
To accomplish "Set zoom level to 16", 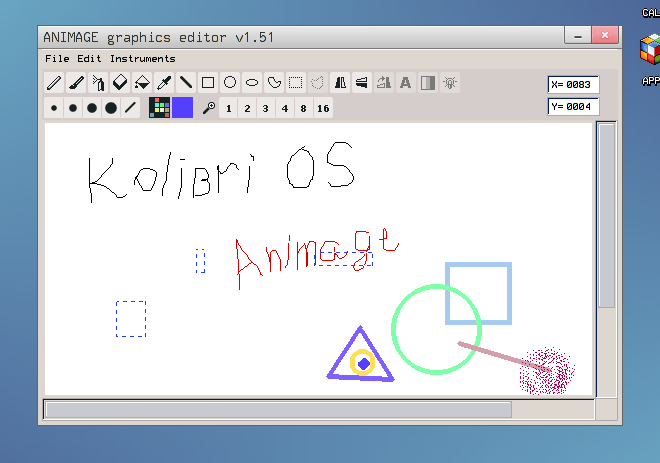I will tap(323, 109).
